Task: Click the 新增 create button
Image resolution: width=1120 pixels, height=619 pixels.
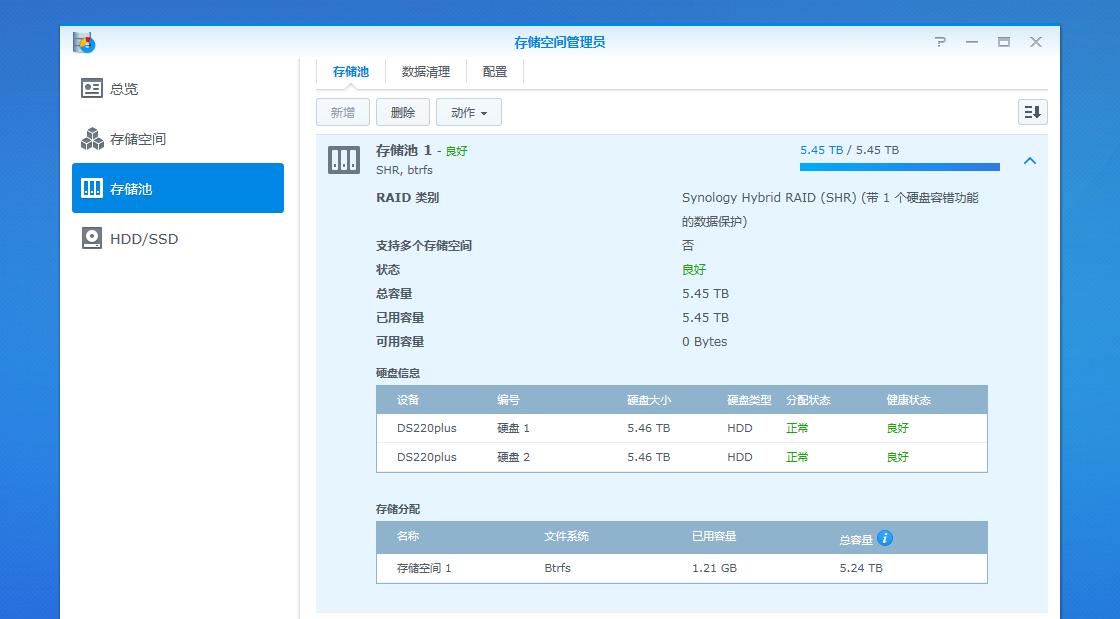Action: click(343, 112)
